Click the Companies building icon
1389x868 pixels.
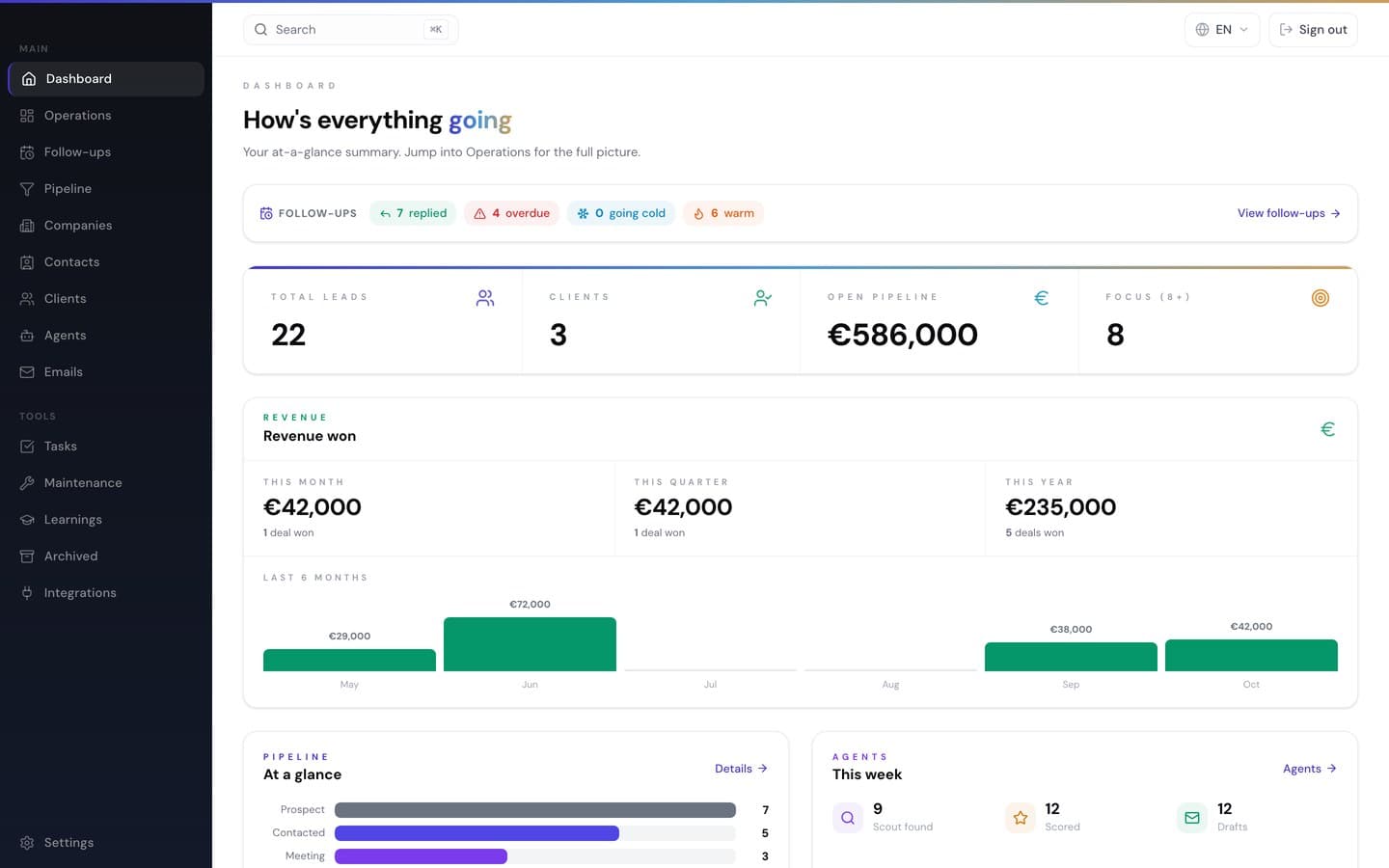27,226
